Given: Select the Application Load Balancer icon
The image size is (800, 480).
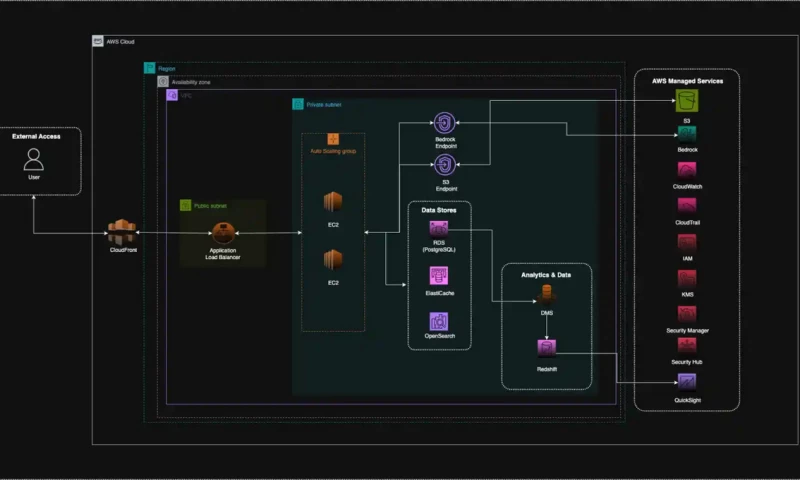Looking at the screenshot, I should (223, 233).
